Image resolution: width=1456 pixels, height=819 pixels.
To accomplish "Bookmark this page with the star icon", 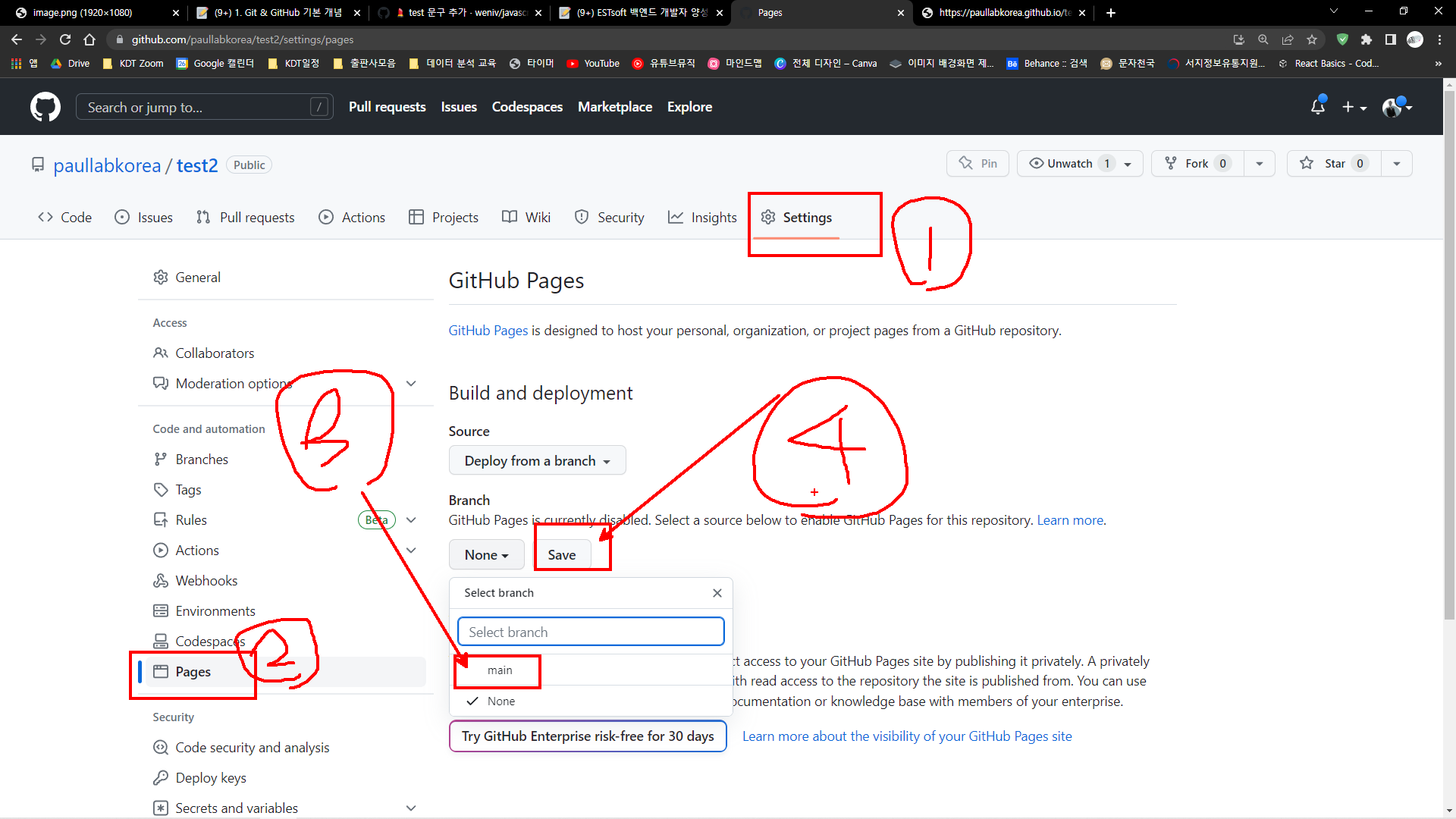I will point(1312,39).
